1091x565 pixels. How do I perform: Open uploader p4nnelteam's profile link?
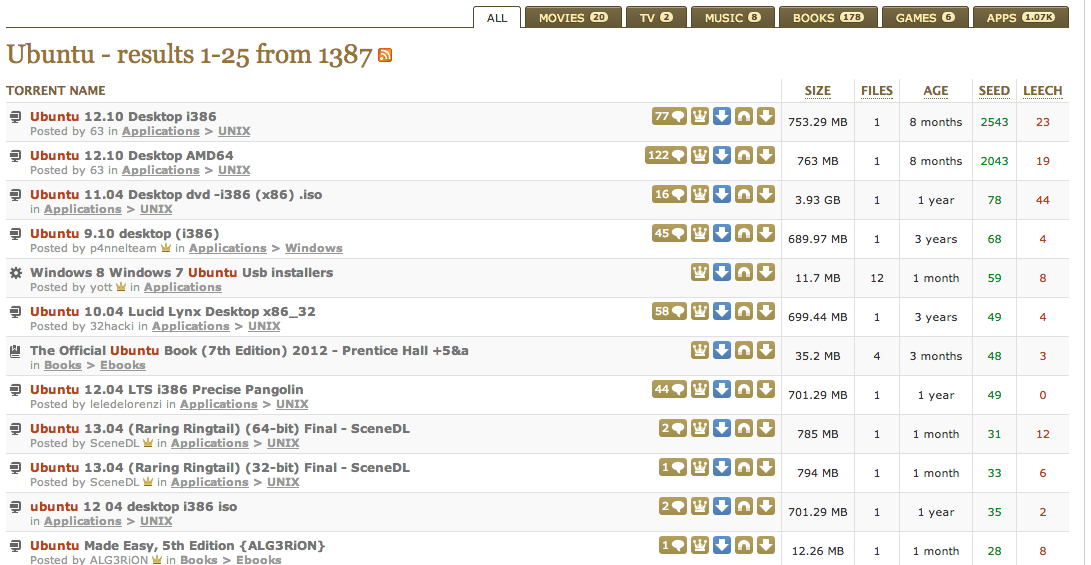124,248
